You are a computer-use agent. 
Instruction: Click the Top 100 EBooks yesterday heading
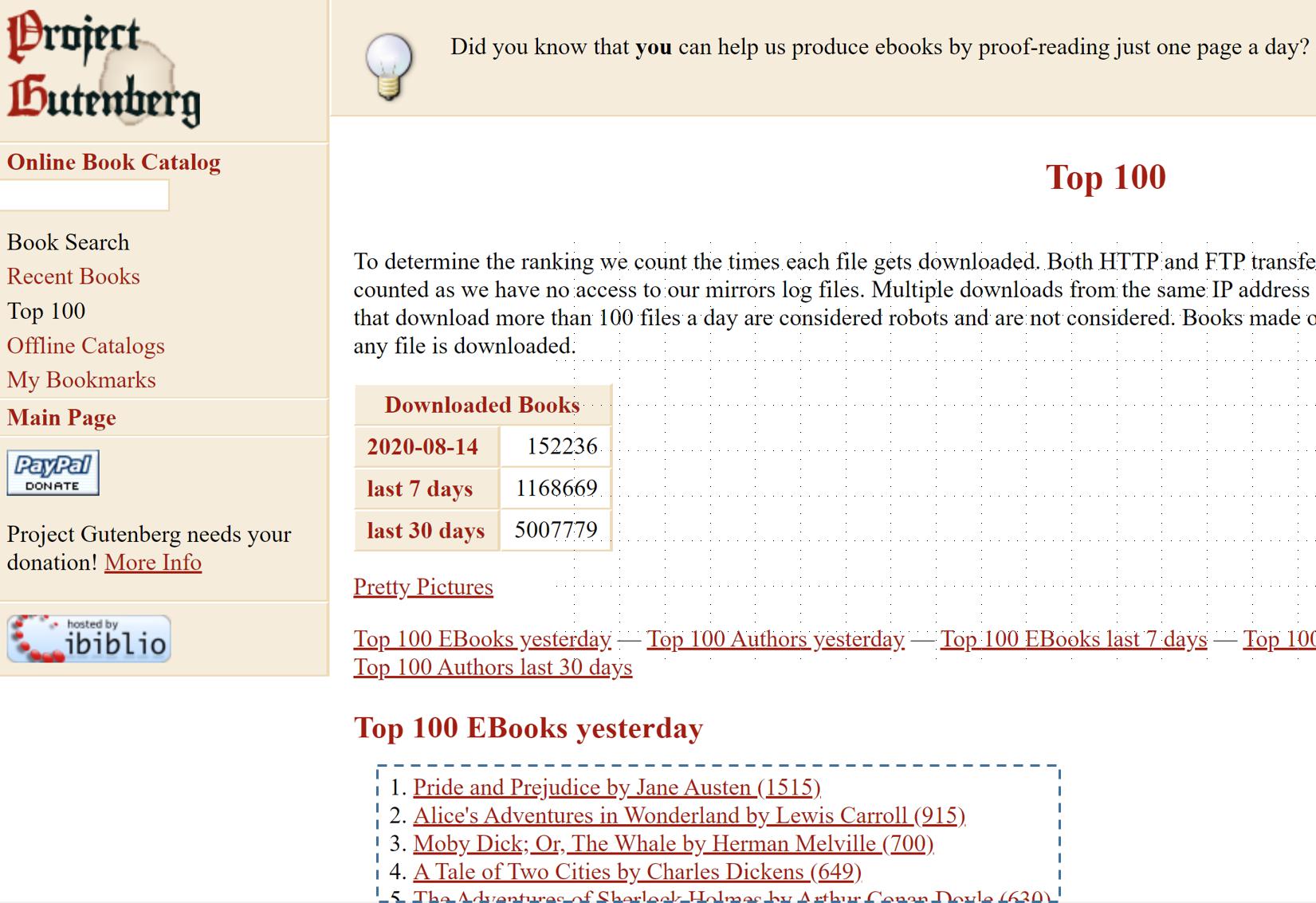[528, 728]
